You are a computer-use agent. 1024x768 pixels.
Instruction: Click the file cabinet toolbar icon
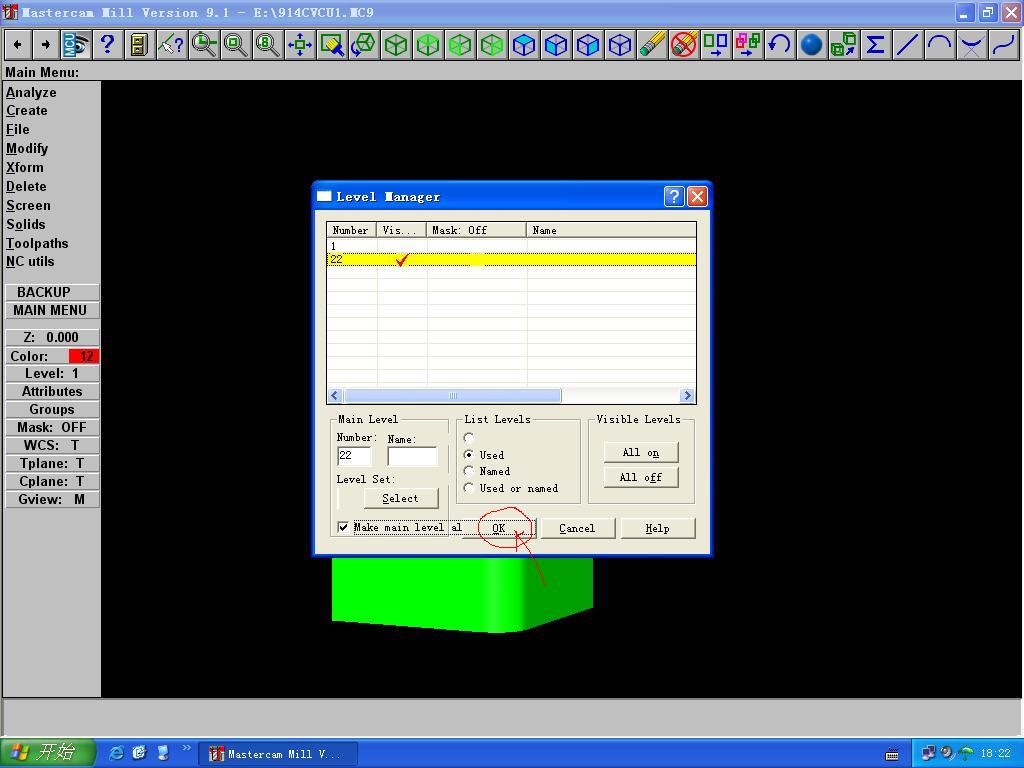coord(139,45)
